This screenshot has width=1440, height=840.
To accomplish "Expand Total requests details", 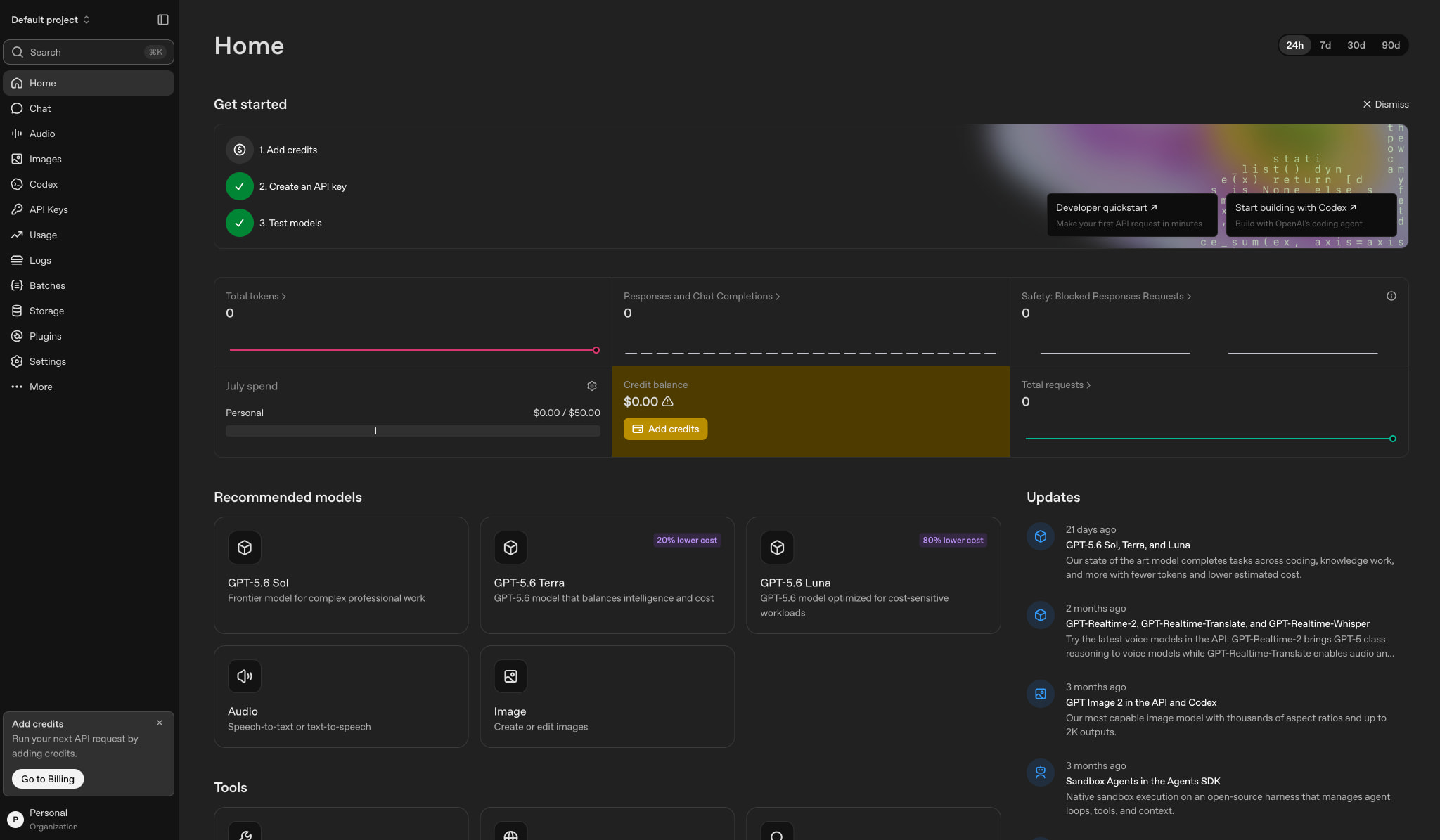I will pyautogui.click(x=1056, y=385).
